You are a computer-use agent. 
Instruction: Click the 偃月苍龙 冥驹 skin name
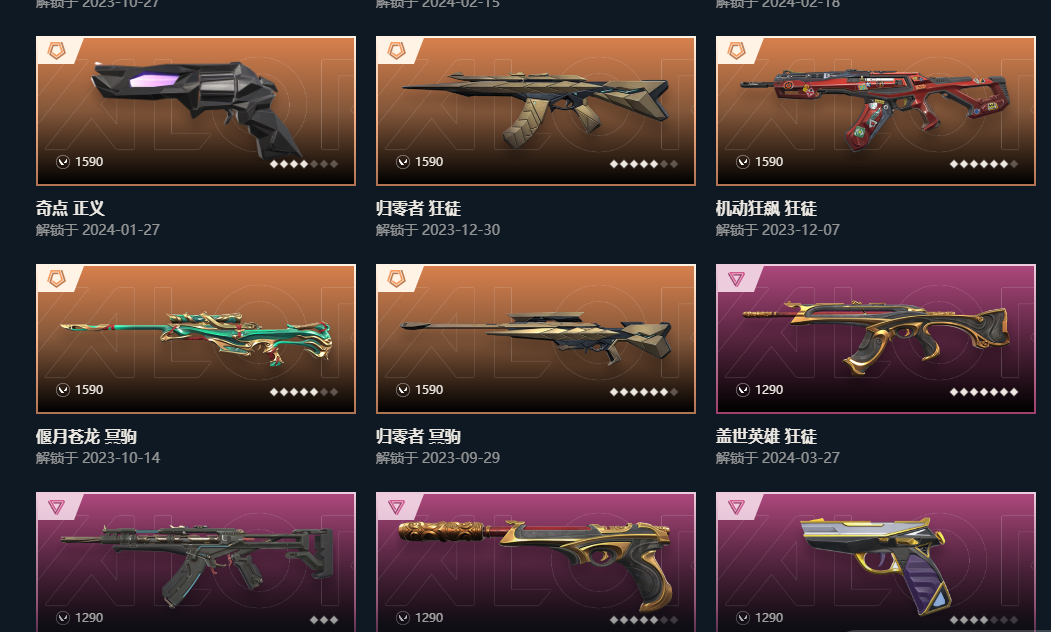[x=86, y=436]
